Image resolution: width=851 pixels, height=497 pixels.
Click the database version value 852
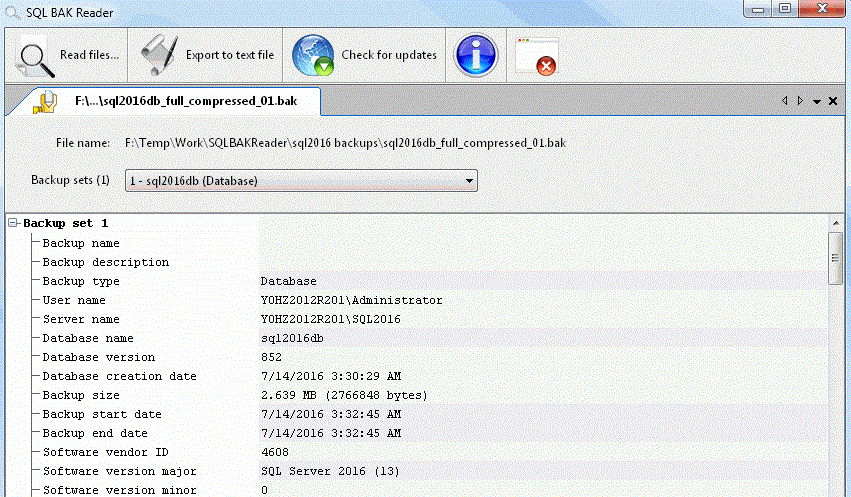[x=271, y=357]
